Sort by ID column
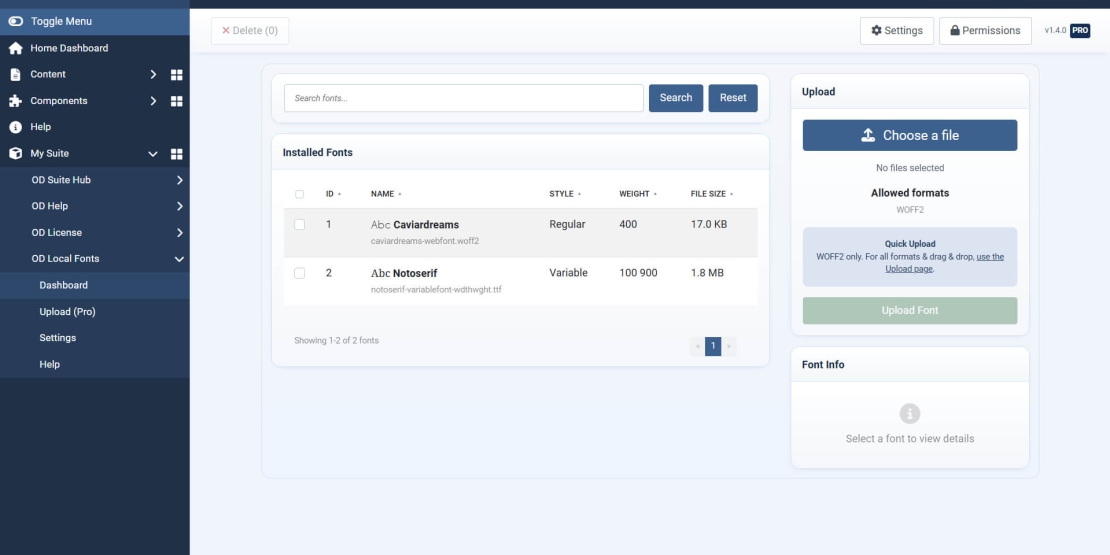Viewport: 1110px width, 555px height. (x=333, y=194)
